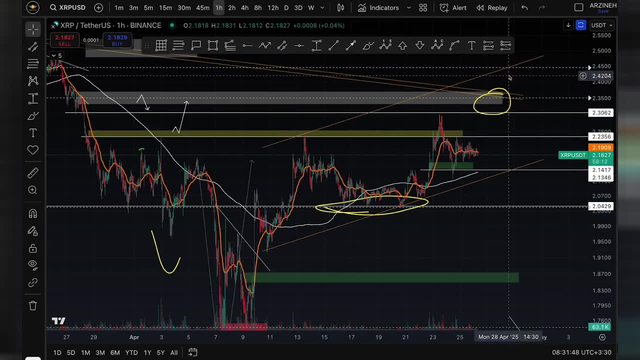Click the blue BUY 2.1828 button
Screen dimensions: 640x360
point(117,40)
